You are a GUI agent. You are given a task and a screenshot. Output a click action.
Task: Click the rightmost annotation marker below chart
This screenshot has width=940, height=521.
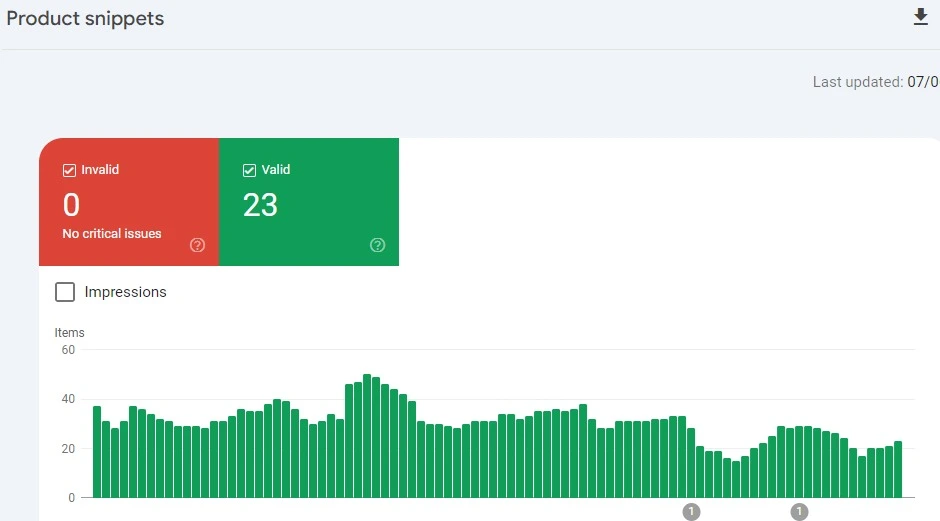[799, 512]
